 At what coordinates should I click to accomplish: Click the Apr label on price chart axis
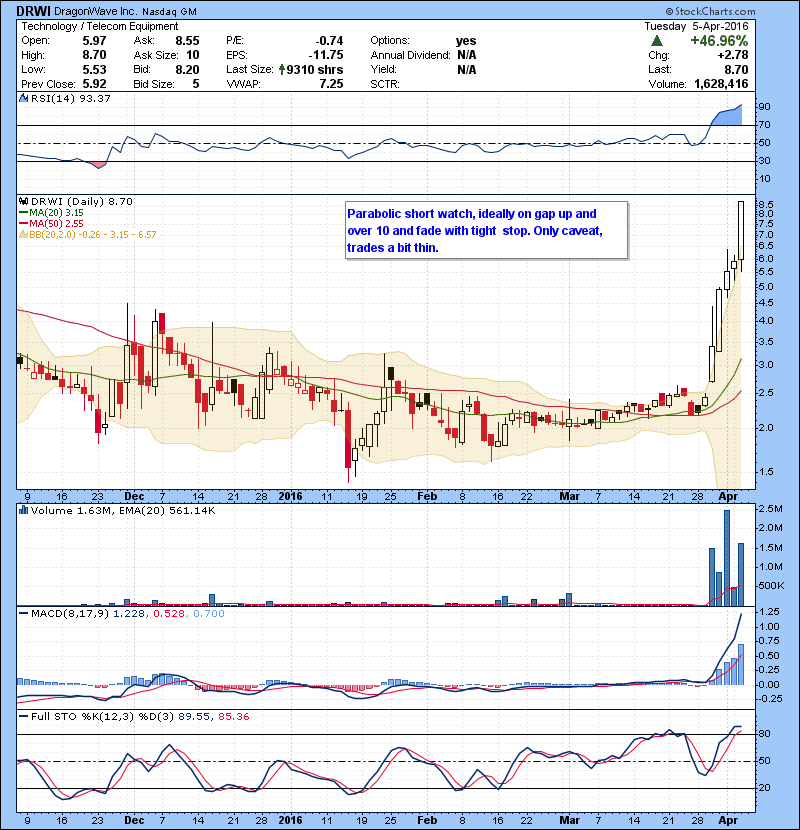point(728,497)
